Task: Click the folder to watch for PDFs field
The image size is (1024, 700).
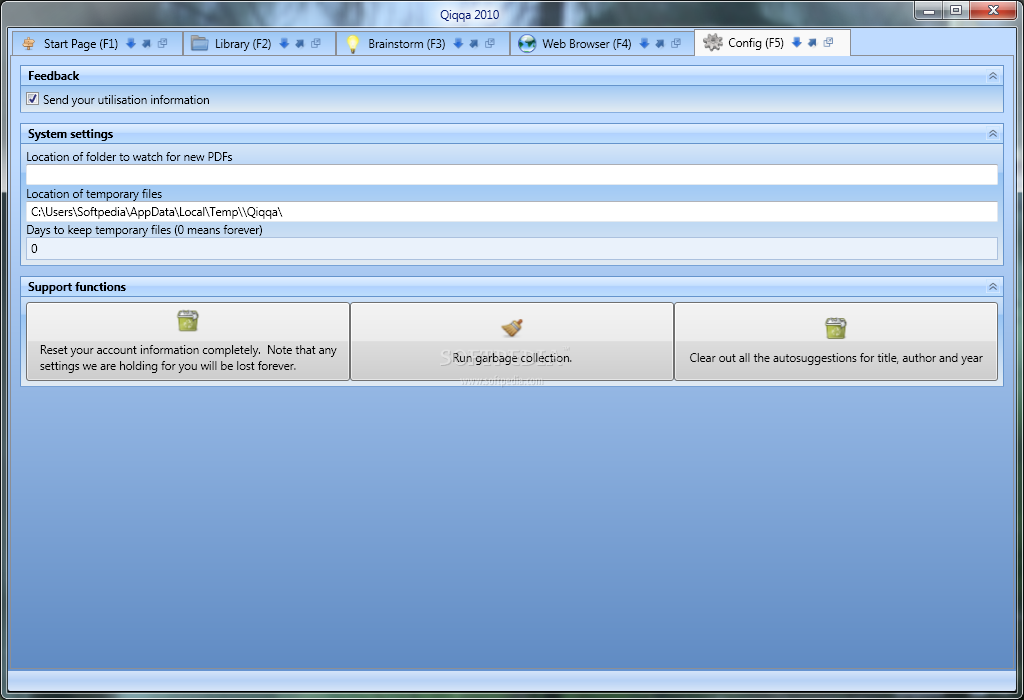Action: pos(512,175)
